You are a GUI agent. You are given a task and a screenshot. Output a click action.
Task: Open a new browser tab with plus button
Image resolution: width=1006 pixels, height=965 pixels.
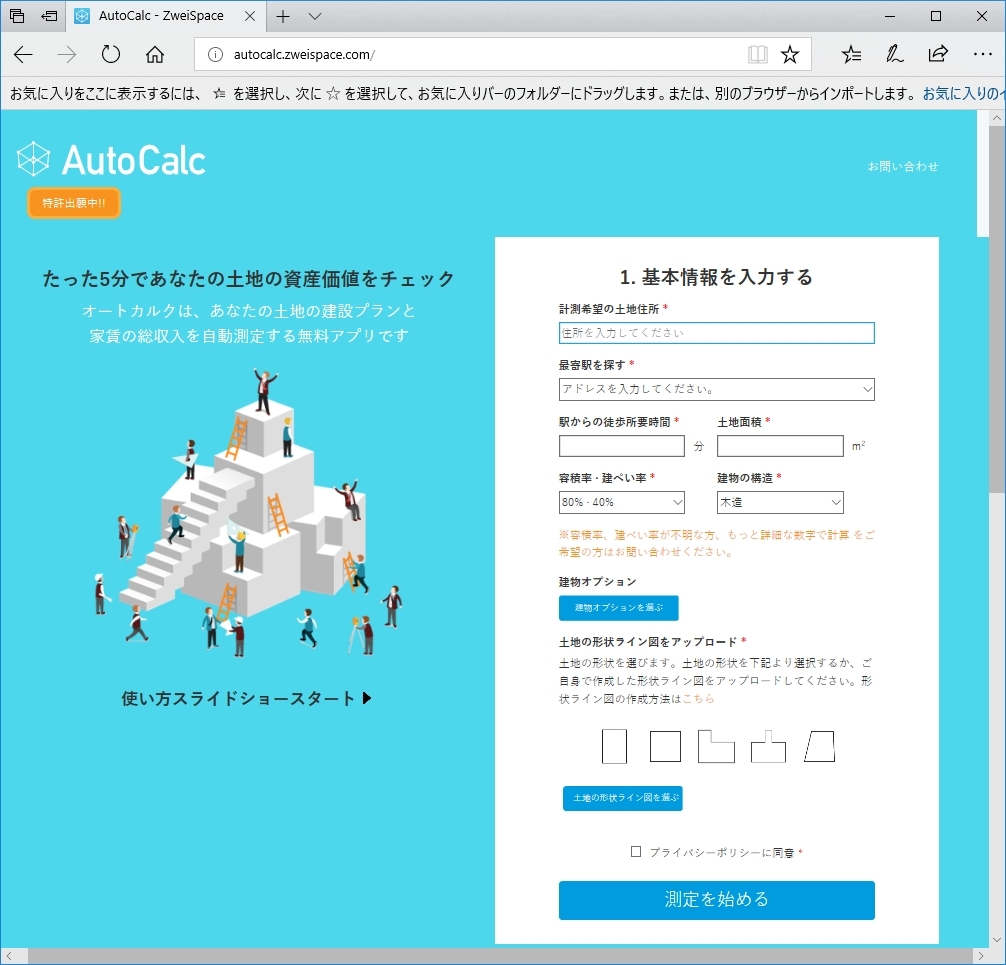284,16
